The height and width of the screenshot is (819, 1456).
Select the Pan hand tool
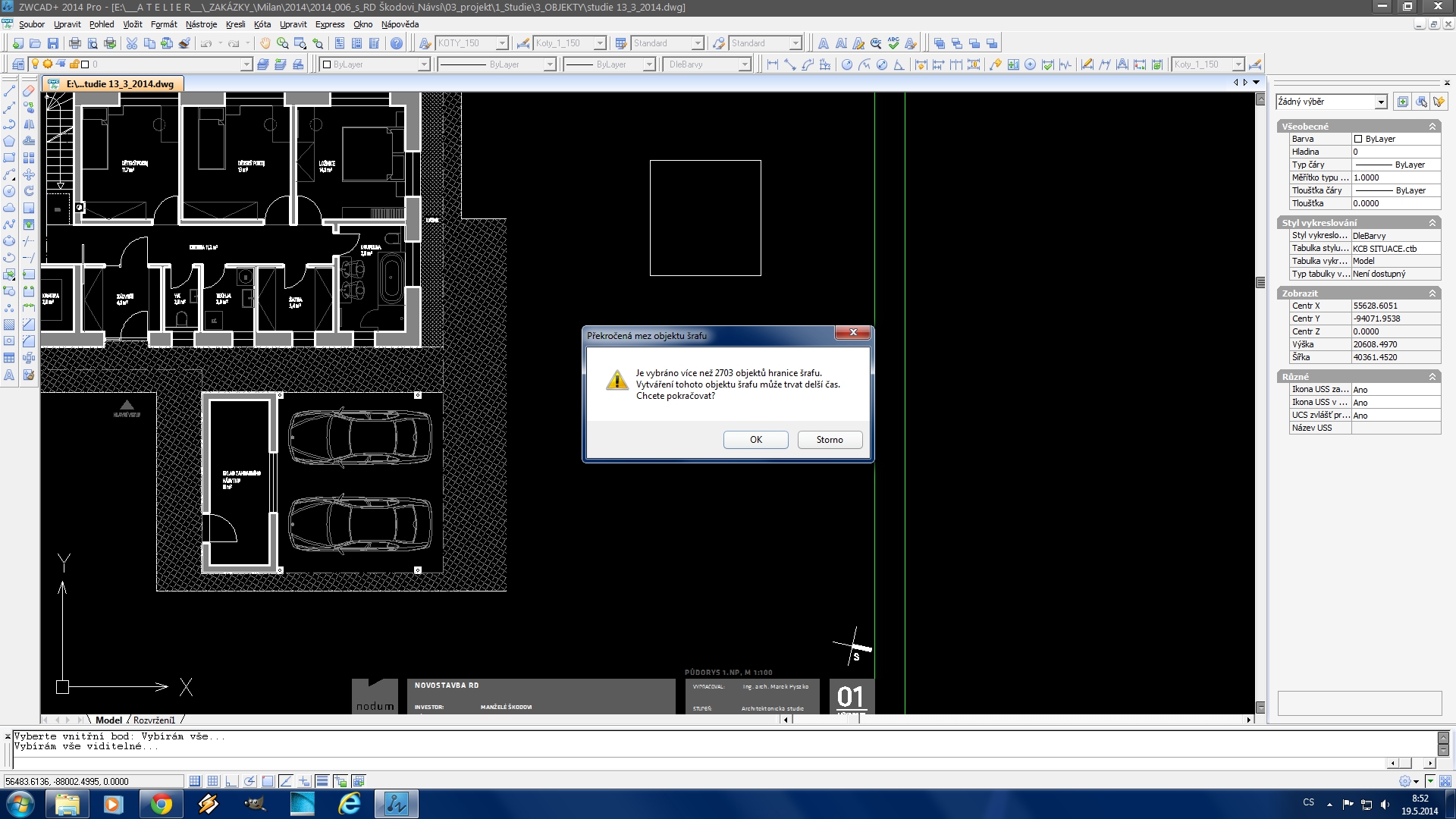[x=265, y=43]
